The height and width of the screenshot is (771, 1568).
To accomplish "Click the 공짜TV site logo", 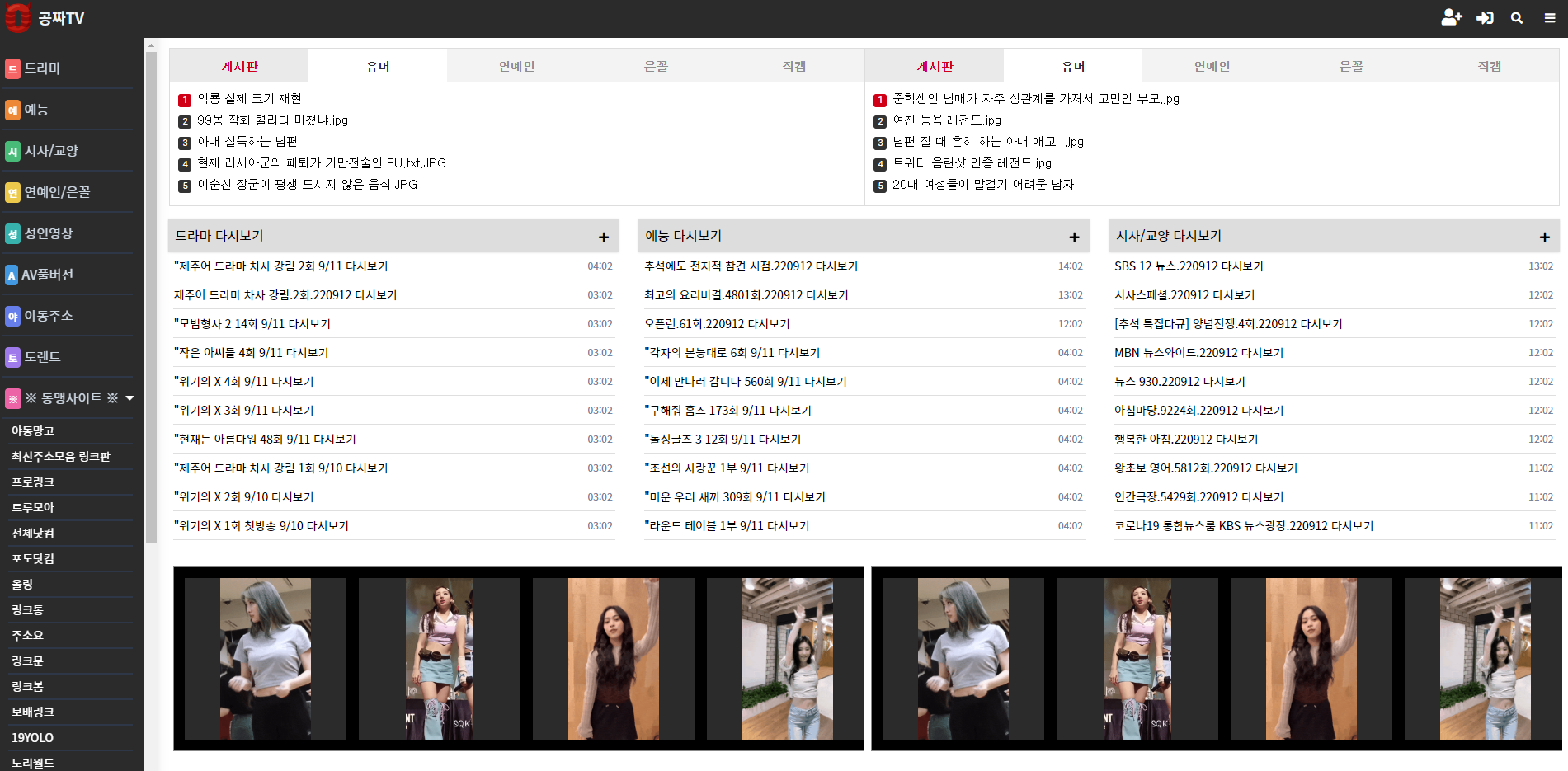I will tap(45, 18).
